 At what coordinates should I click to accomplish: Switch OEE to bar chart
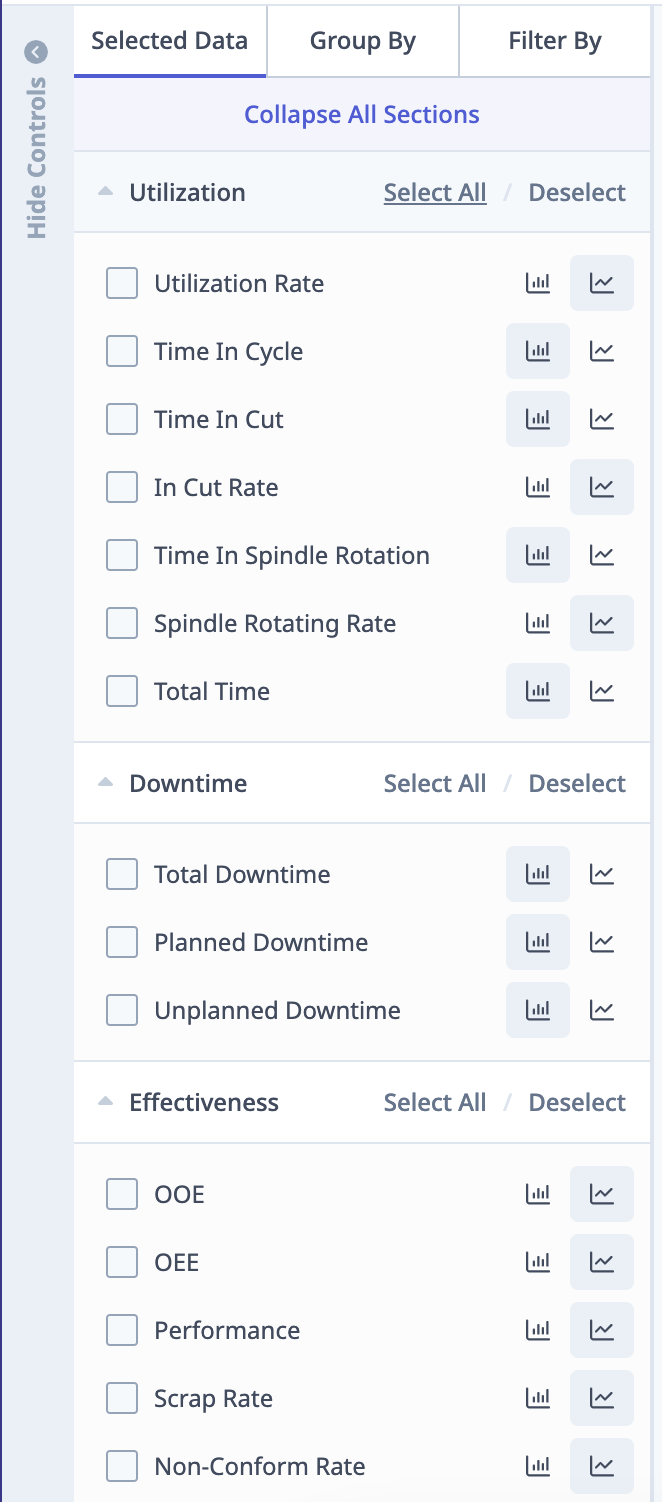coord(538,1262)
